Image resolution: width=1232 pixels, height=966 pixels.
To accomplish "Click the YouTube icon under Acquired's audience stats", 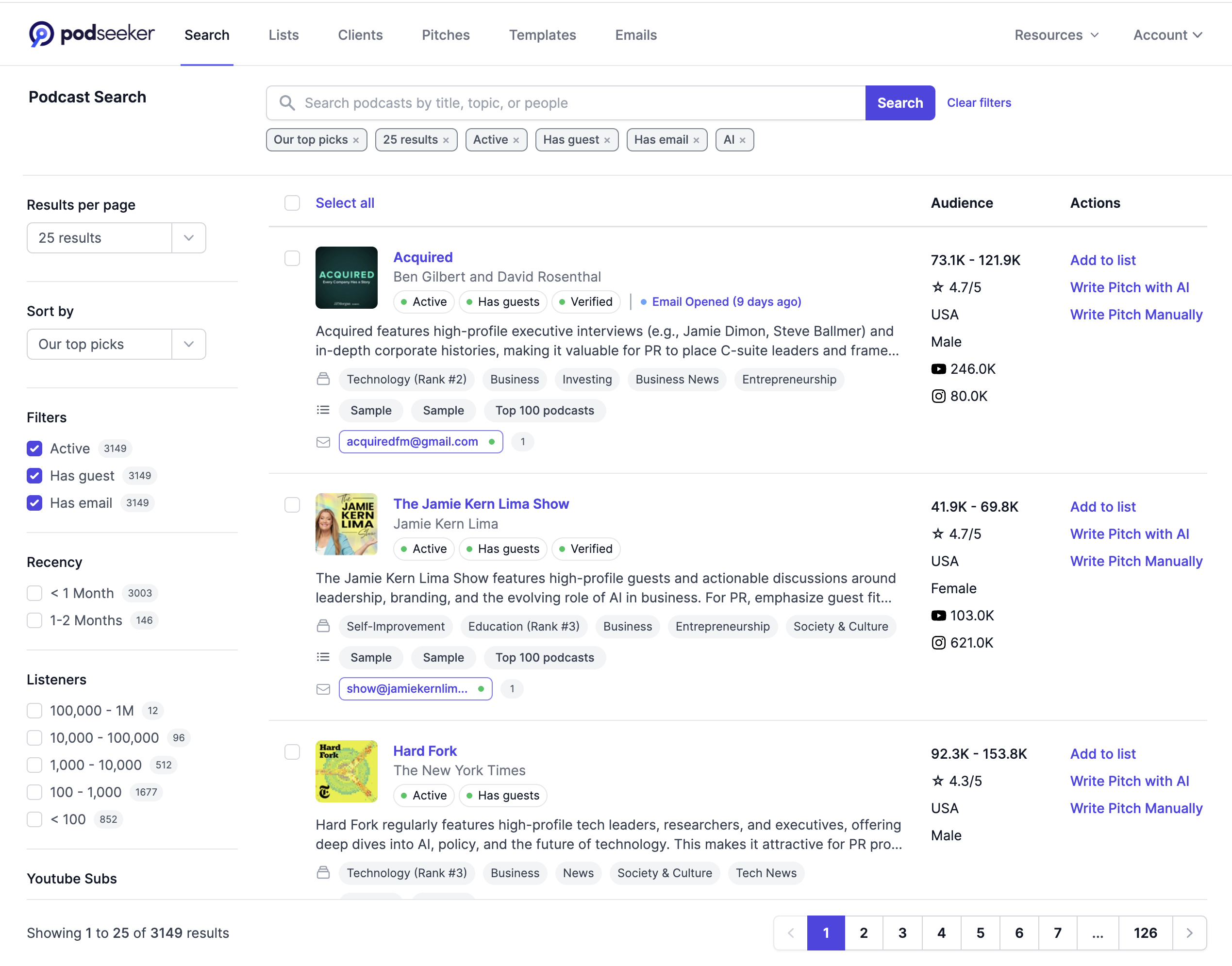I will pyautogui.click(x=938, y=368).
